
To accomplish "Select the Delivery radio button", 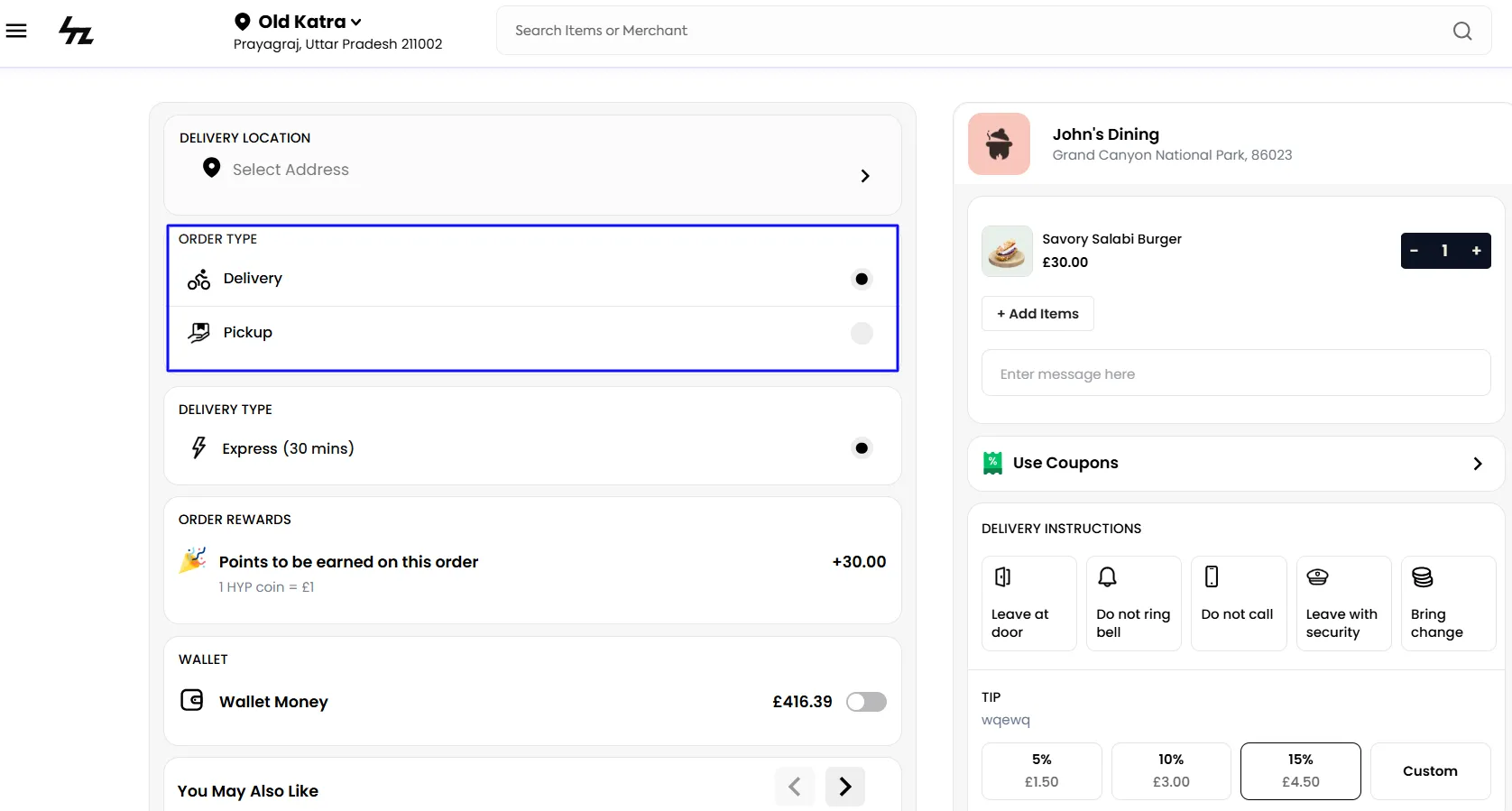I will (x=862, y=280).
